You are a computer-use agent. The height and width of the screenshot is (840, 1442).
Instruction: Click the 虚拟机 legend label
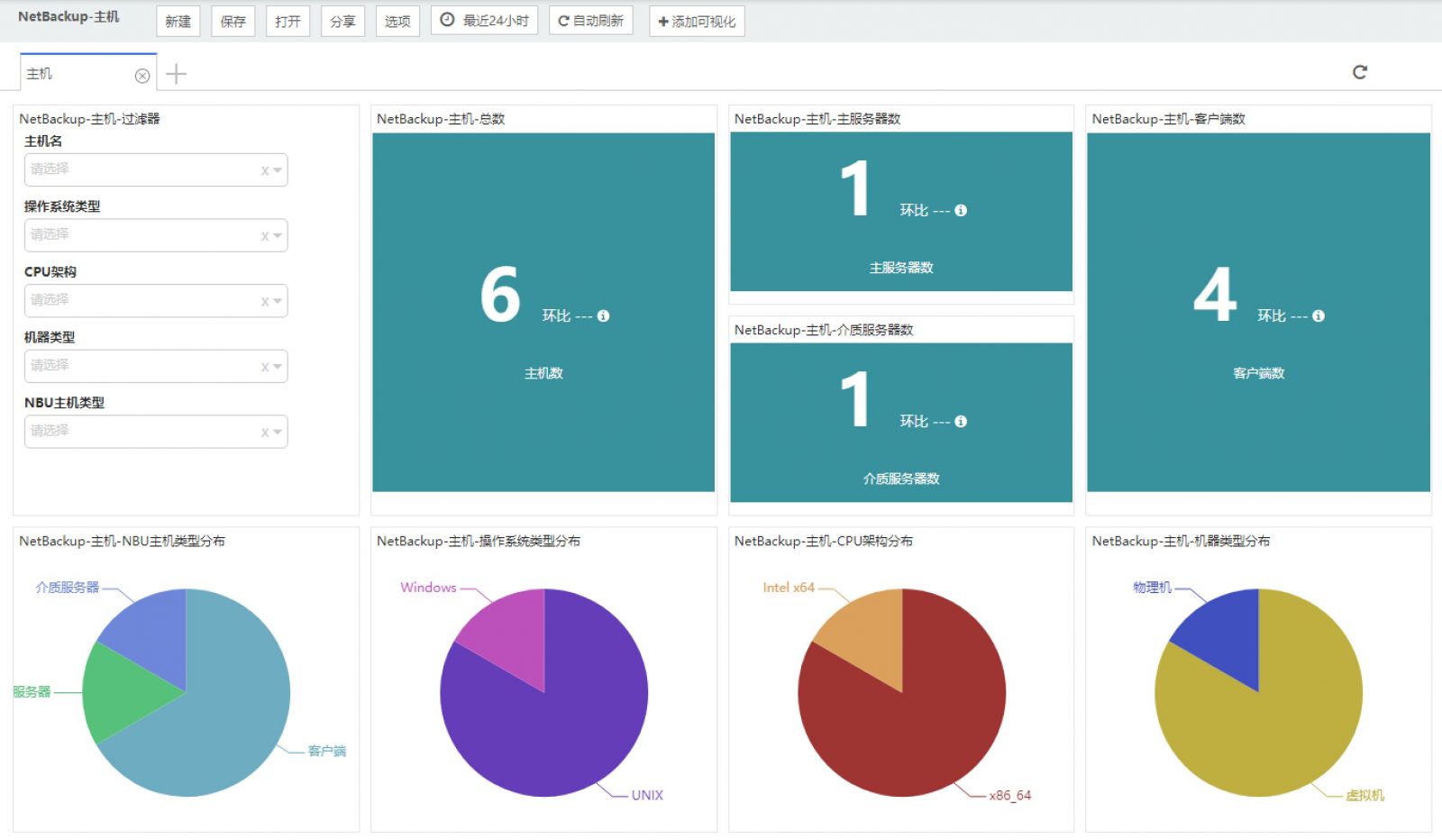[x=1364, y=795]
